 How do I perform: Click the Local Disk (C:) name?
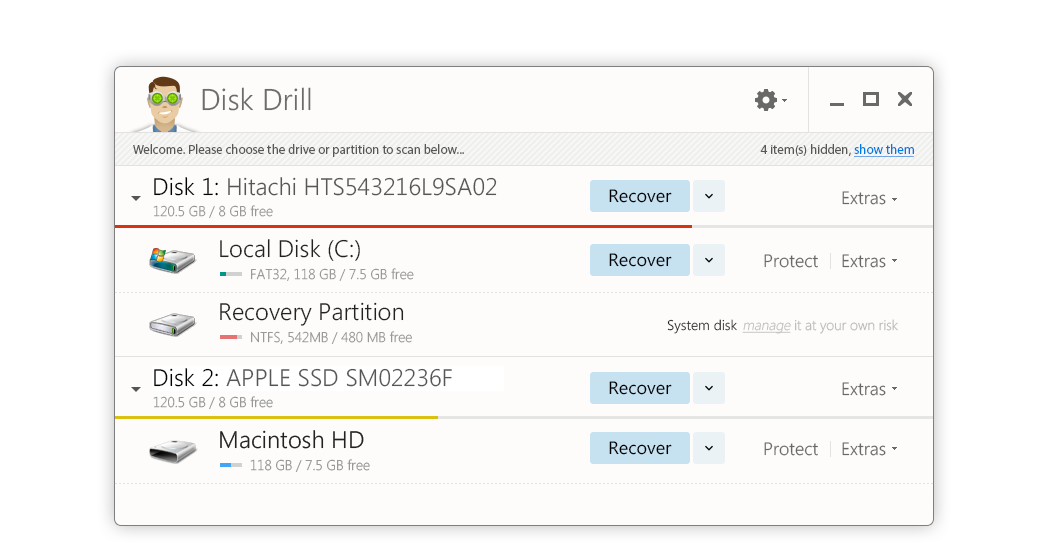click(x=289, y=250)
